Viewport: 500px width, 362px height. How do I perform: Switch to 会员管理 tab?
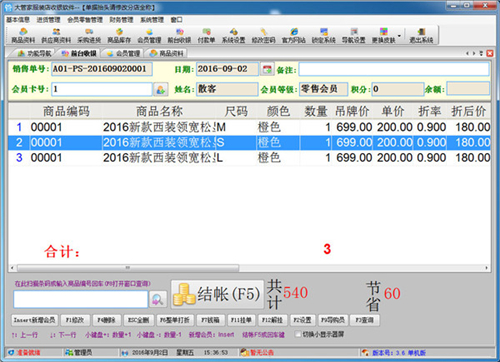tap(123, 53)
